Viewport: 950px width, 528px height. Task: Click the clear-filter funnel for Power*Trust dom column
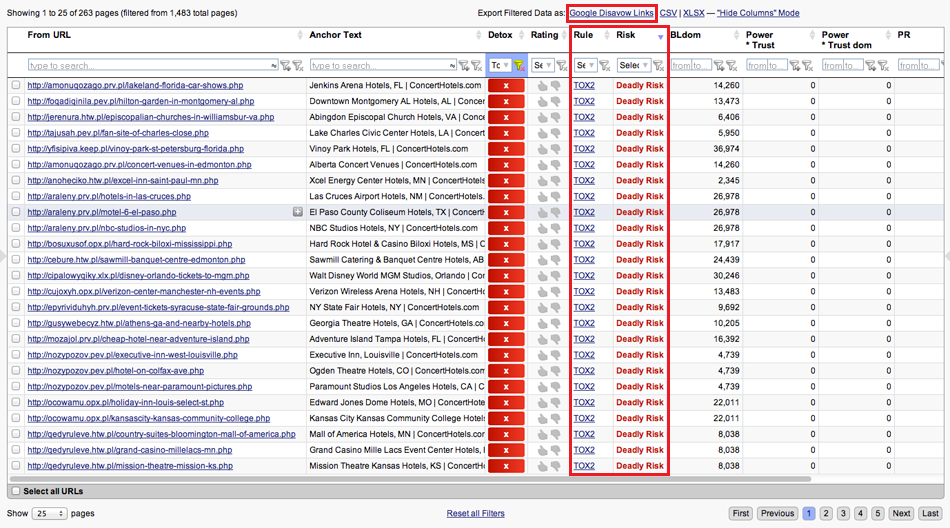[883, 65]
